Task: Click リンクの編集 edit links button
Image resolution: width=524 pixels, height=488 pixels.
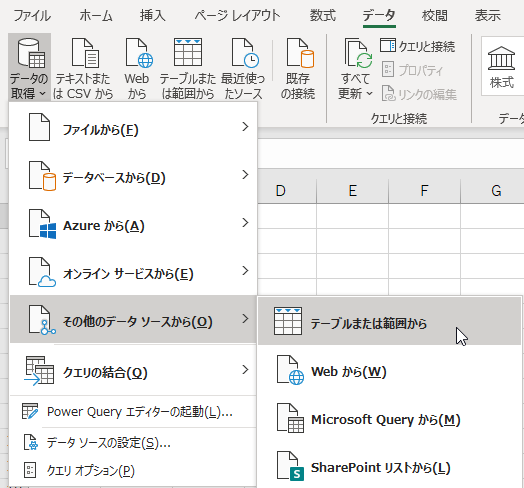Action: (419, 94)
